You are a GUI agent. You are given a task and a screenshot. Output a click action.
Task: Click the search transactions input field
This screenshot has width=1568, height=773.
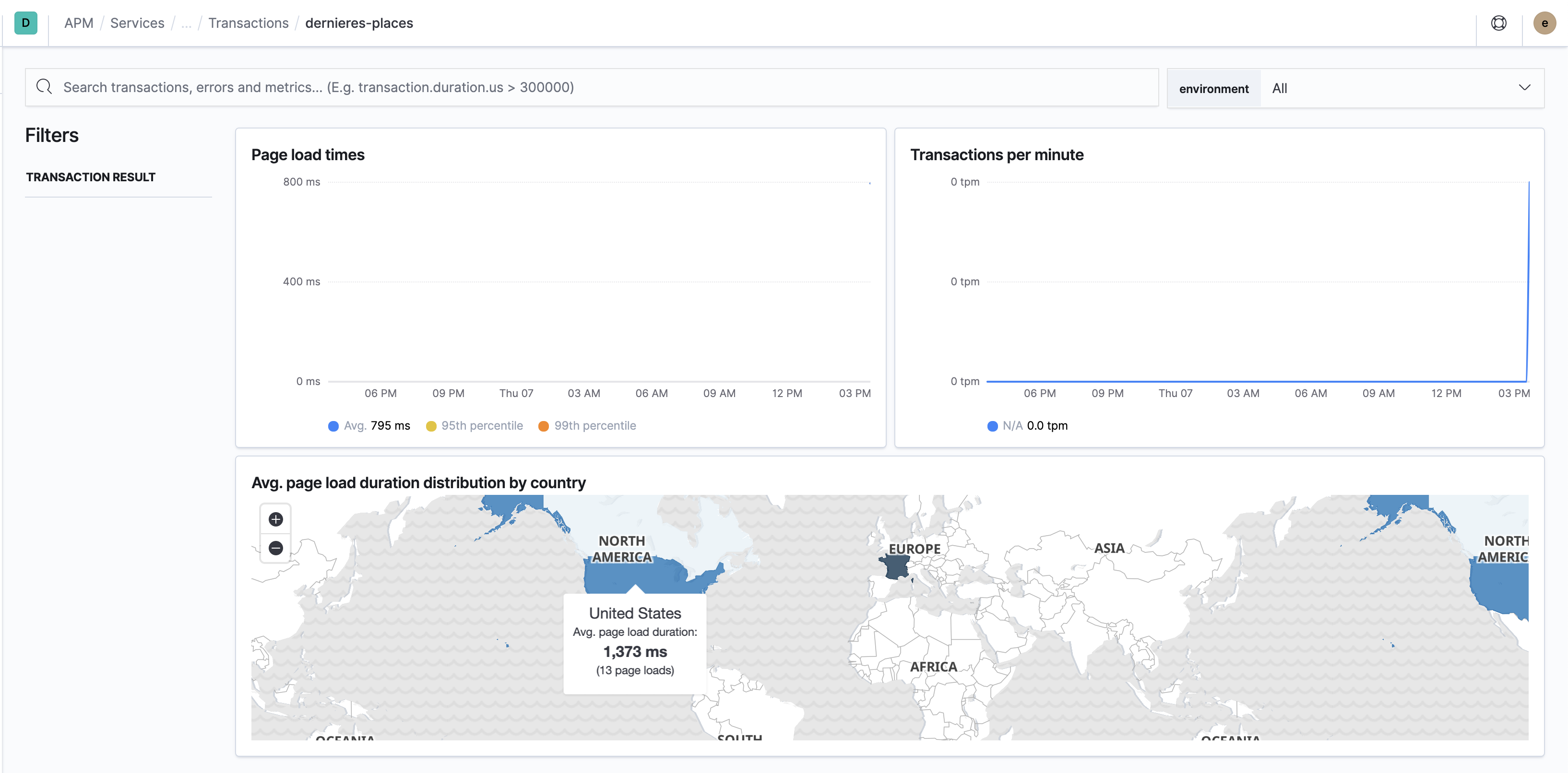point(592,88)
